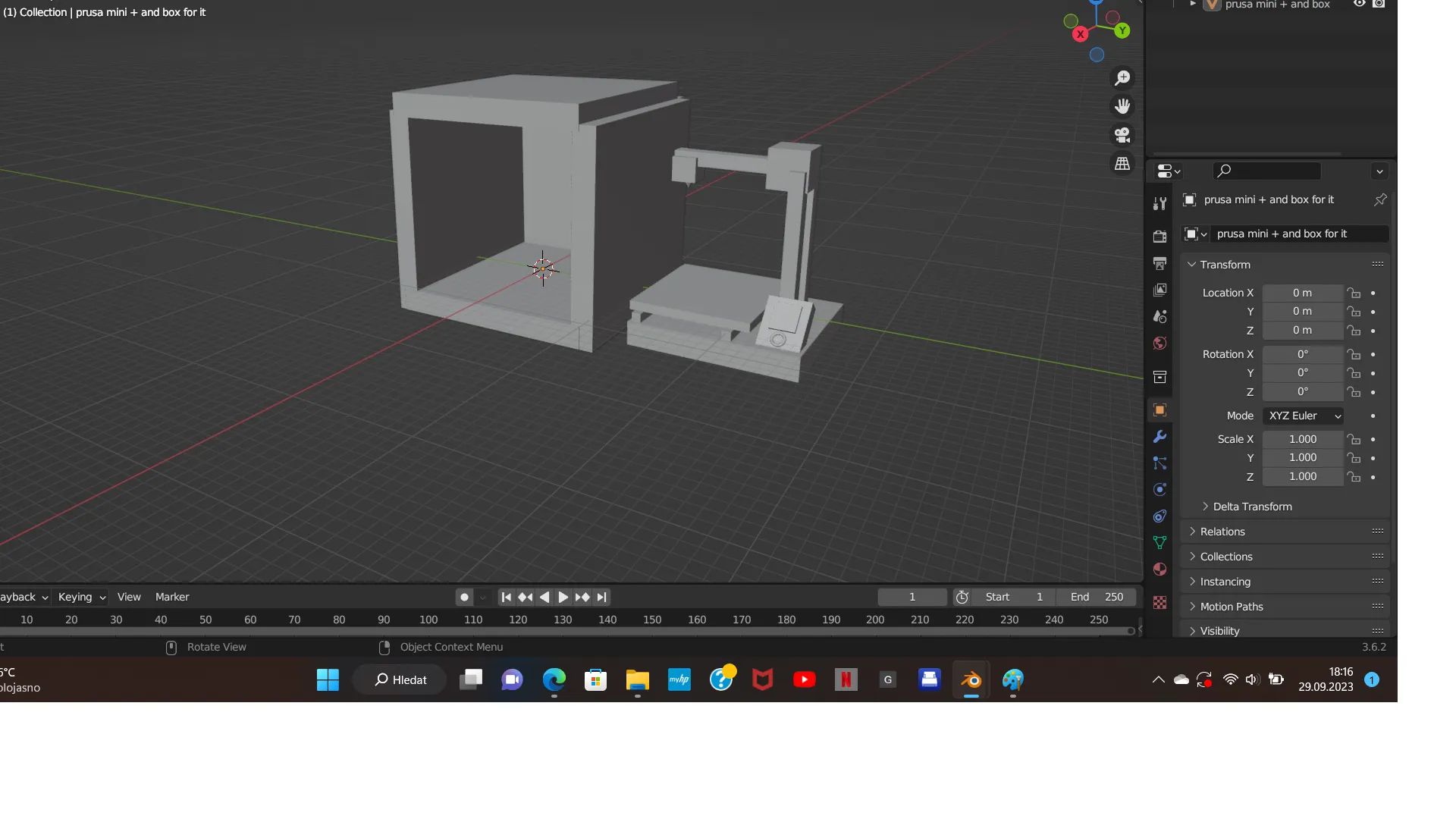Edit the Rotation Z value field

1303,391
